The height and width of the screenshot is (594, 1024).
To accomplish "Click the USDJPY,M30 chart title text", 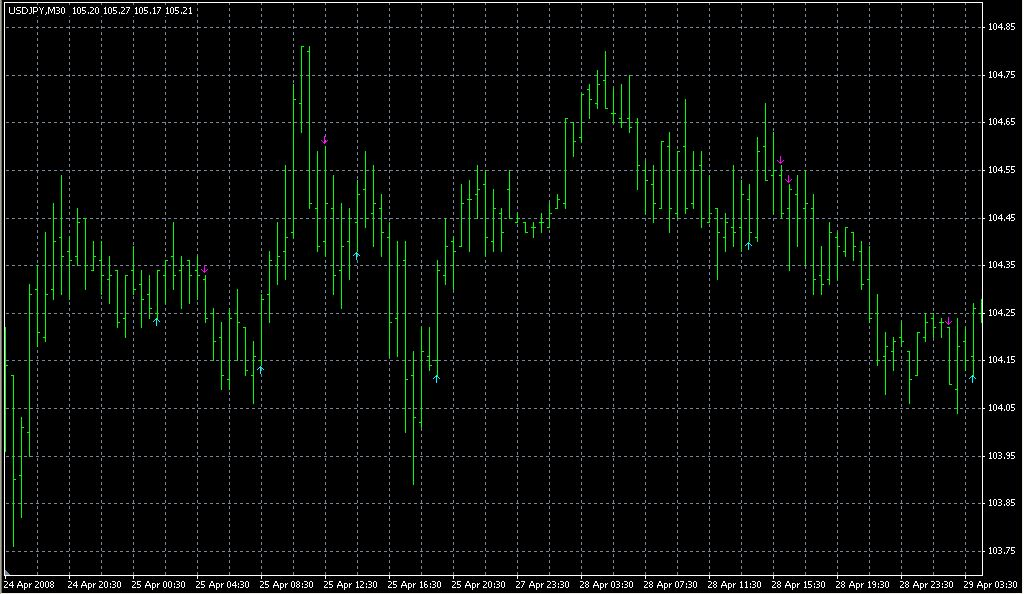I will [37, 10].
